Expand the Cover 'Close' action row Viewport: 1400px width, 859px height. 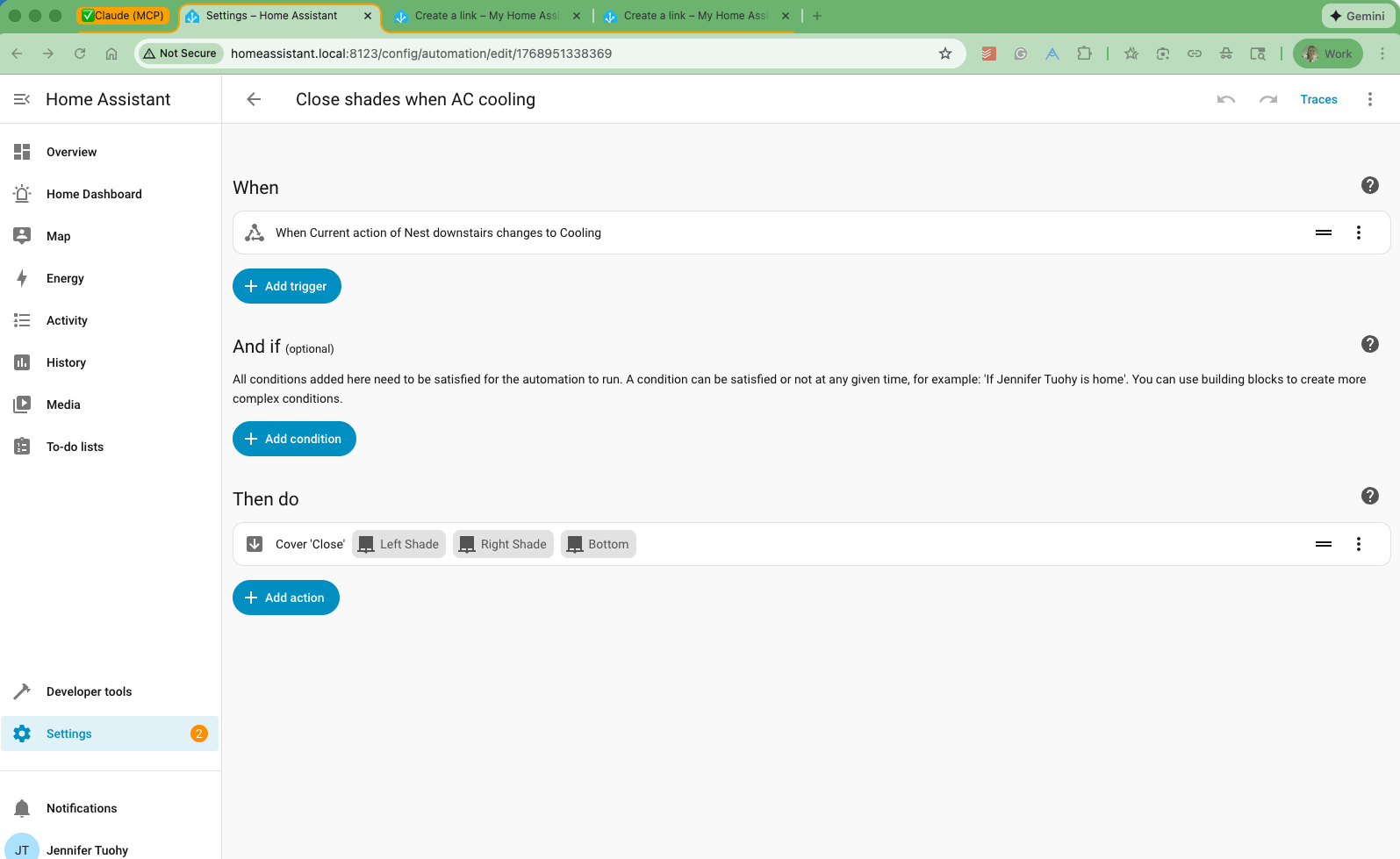click(811, 544)
